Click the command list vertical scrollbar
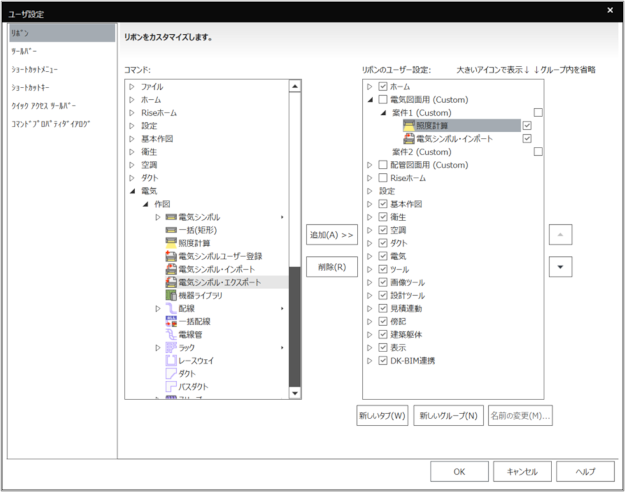The height and width of the screenshot is (492, 625). point(294,330)
